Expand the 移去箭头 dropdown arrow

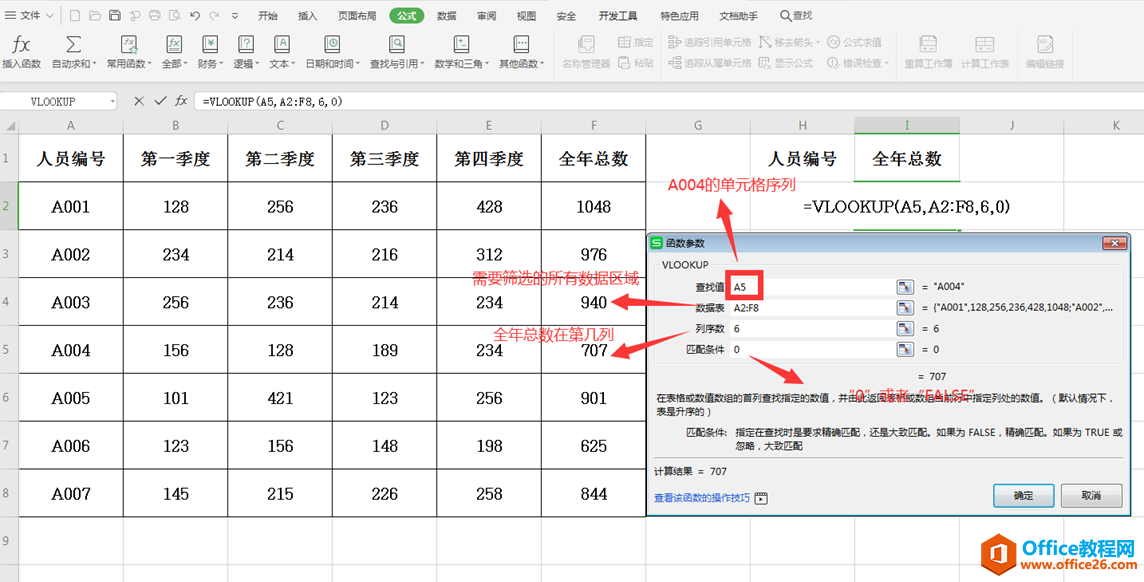click(x=818, y=42)
